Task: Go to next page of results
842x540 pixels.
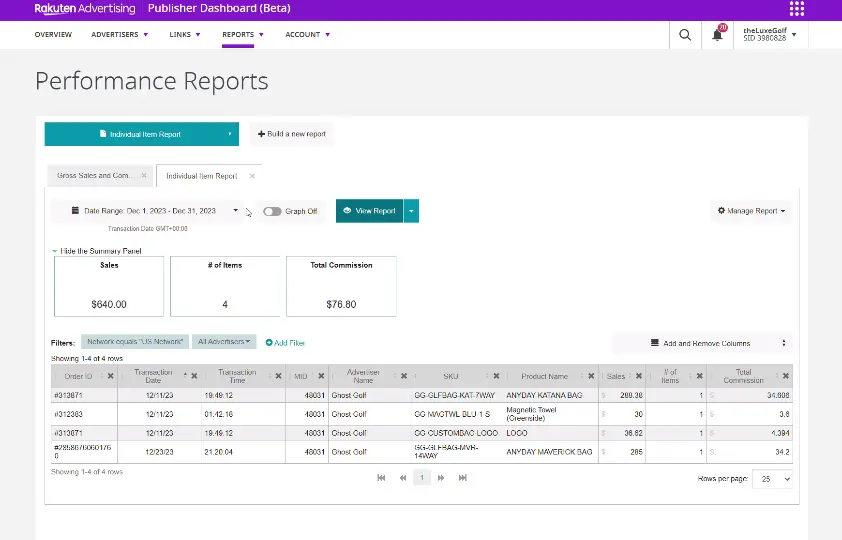Action: tap(441, 478)
